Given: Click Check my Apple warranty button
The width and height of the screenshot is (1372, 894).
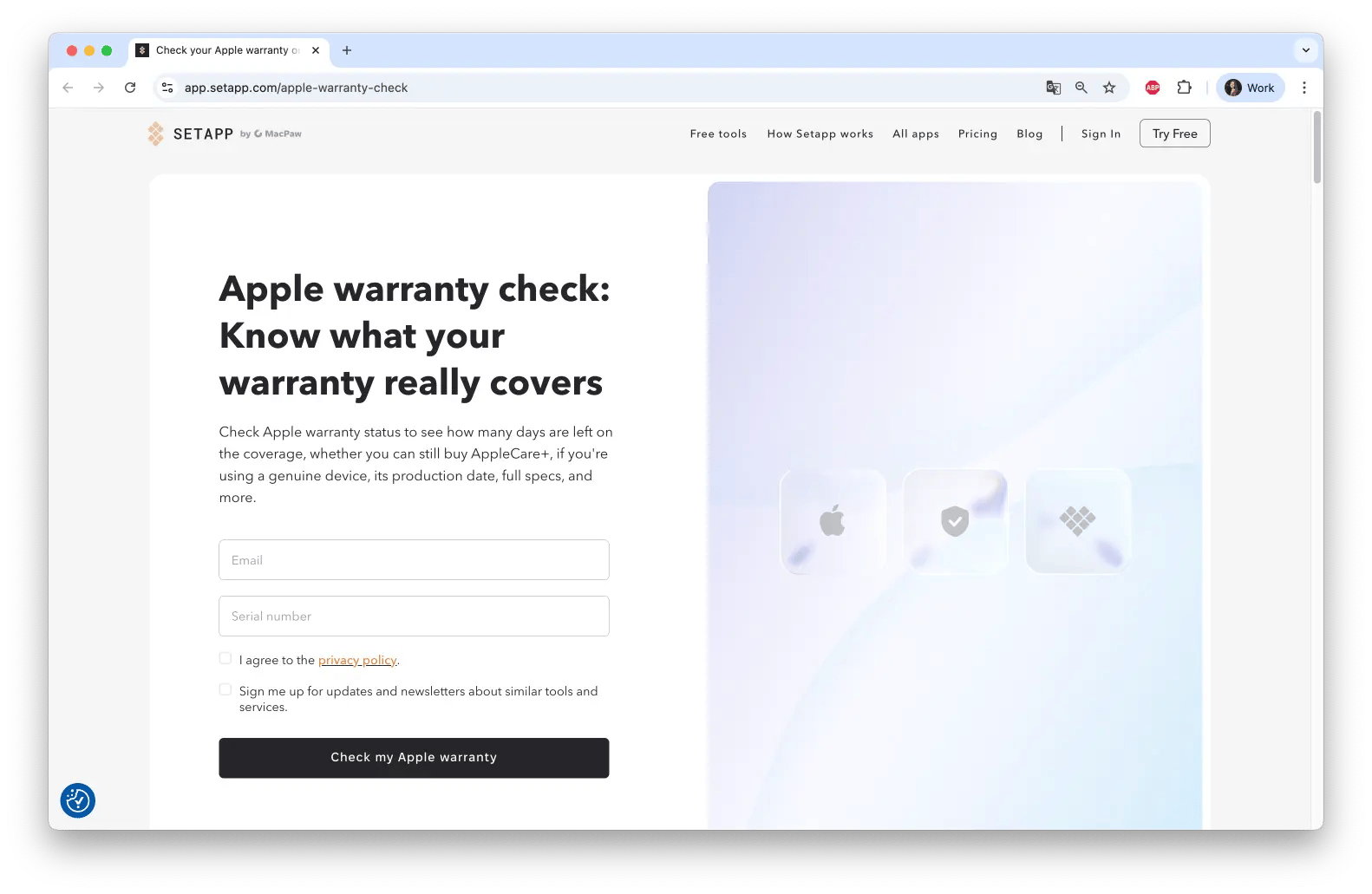Looking at the screenshot, I should click(x=414, y=758).
